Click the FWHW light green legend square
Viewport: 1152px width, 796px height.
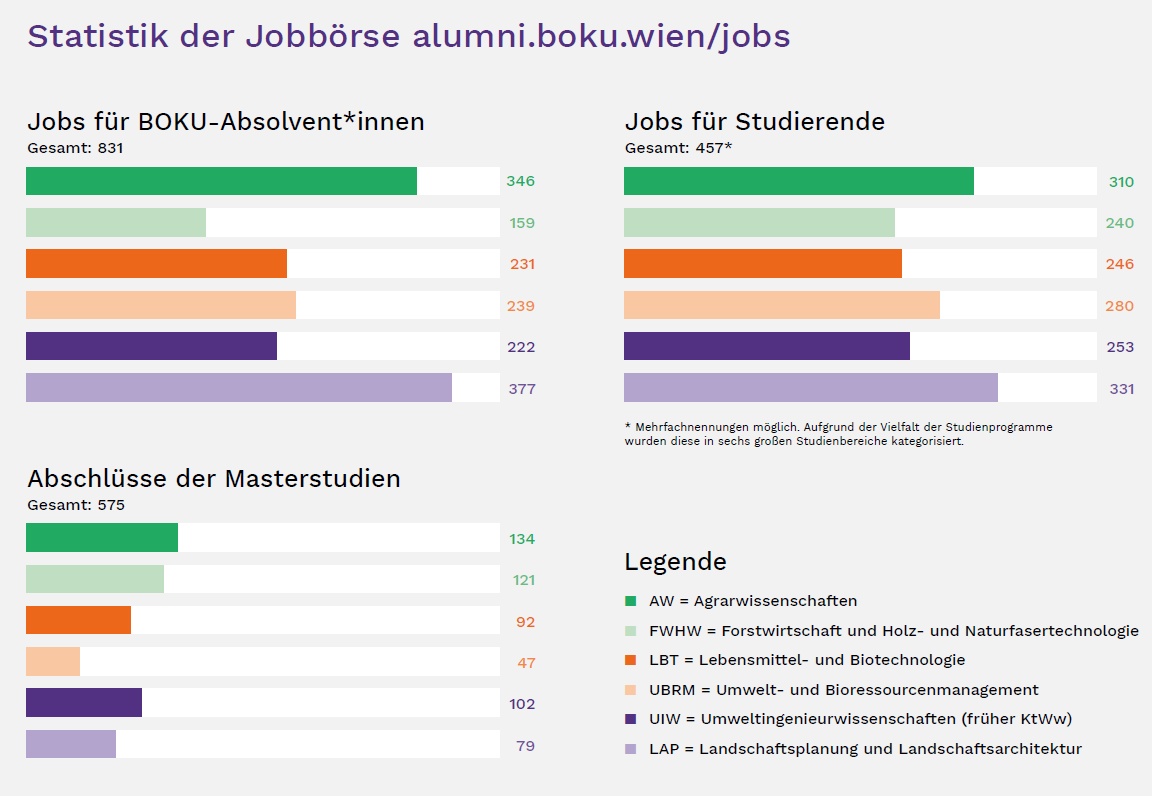(630, 631)
